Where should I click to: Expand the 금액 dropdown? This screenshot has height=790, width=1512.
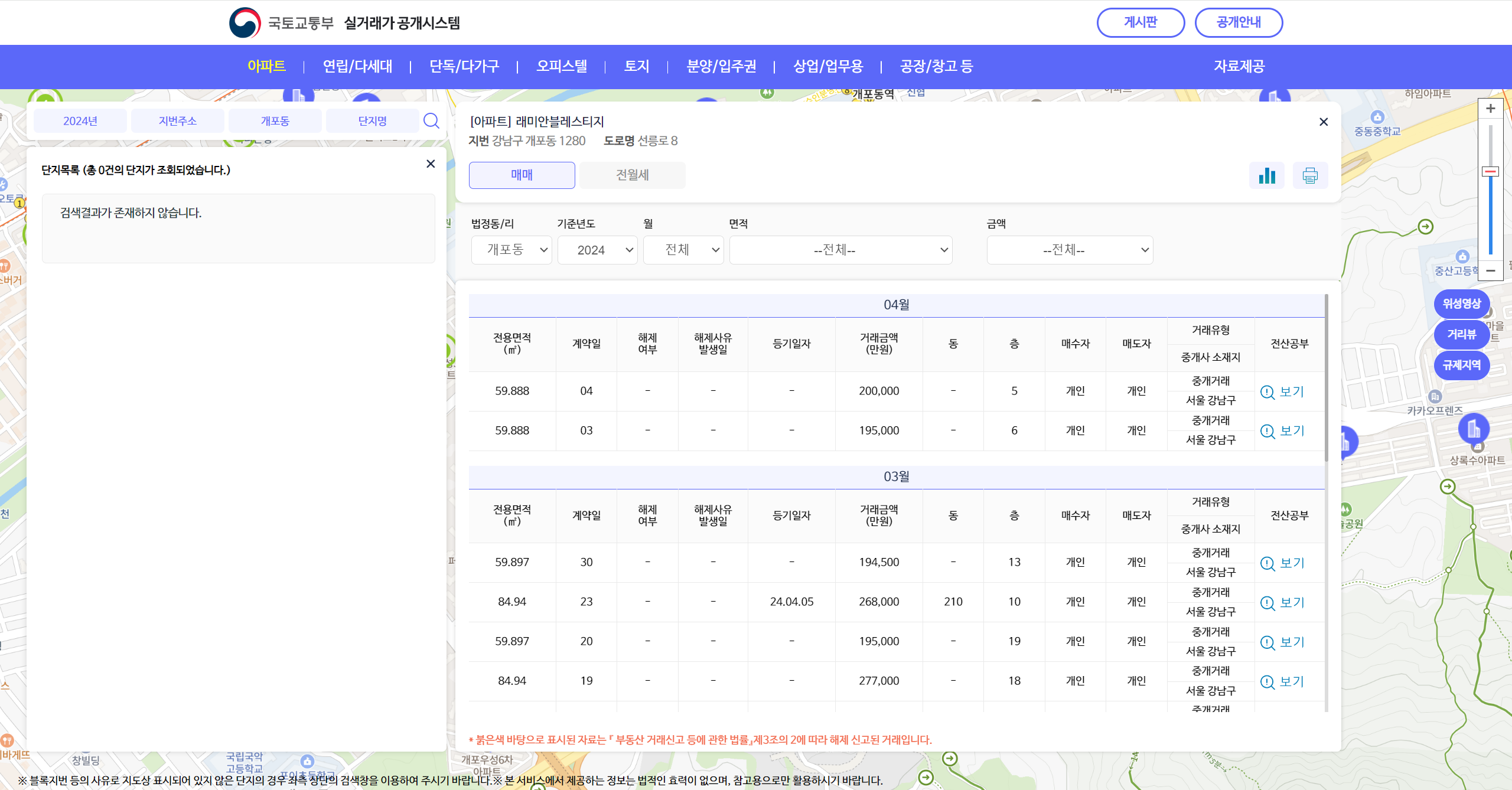point(1070,250)
